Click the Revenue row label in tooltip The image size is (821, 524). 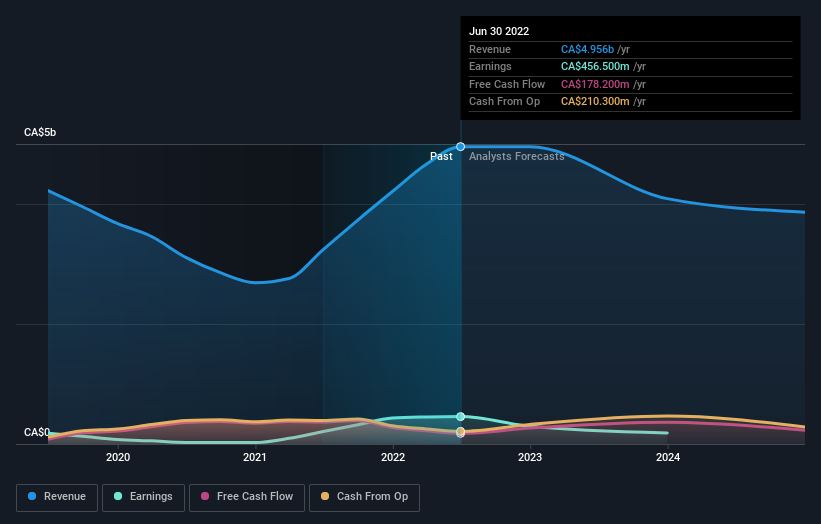tap(490, 49)
